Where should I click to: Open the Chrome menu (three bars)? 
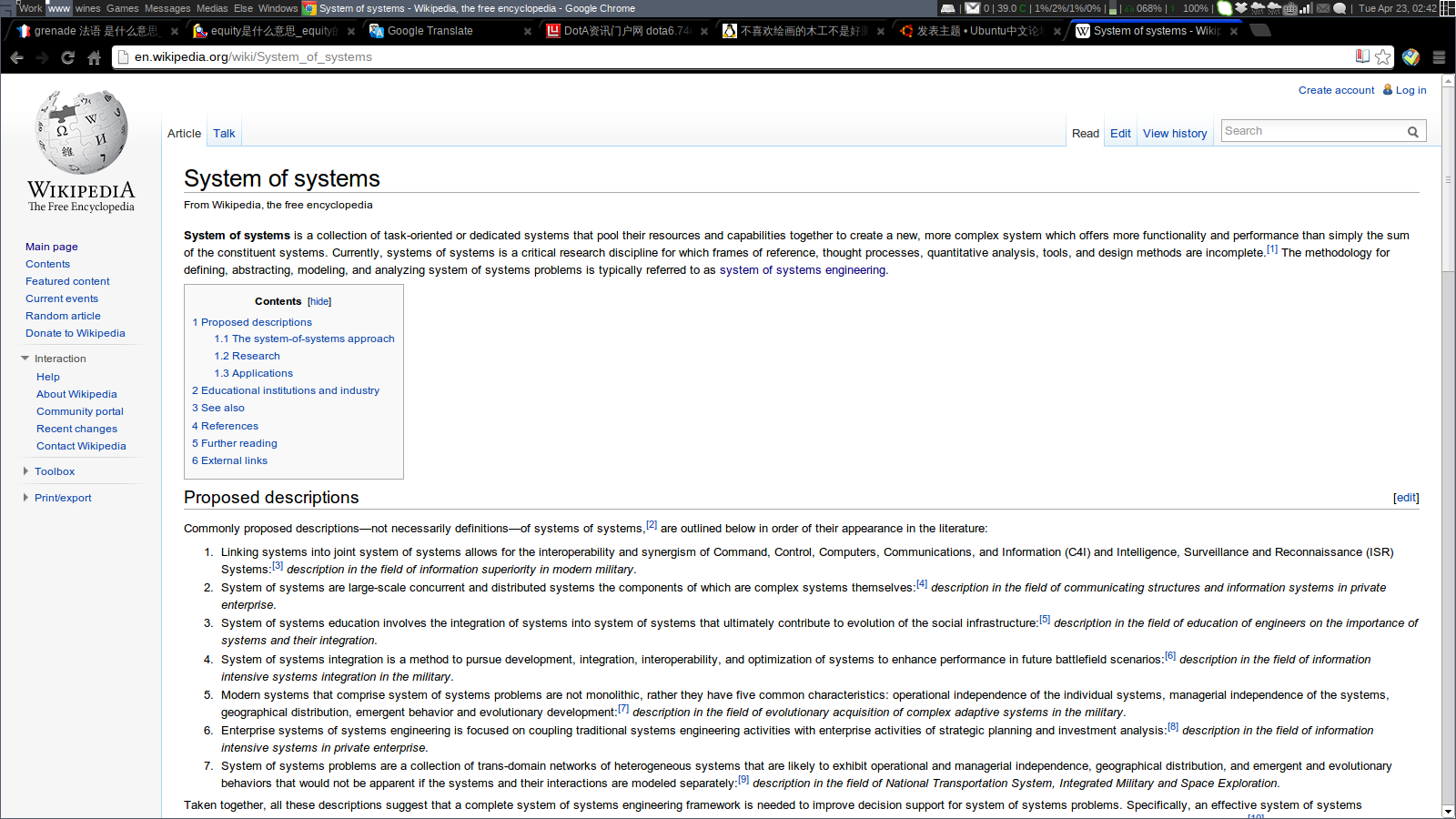click(1439, 57)
